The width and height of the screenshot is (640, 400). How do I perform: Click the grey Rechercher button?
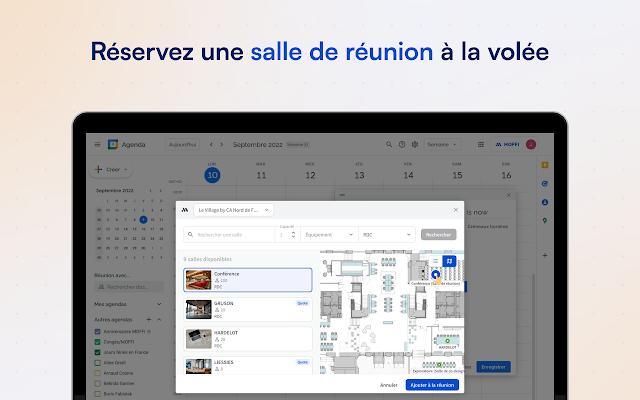[x=438, y=235]
